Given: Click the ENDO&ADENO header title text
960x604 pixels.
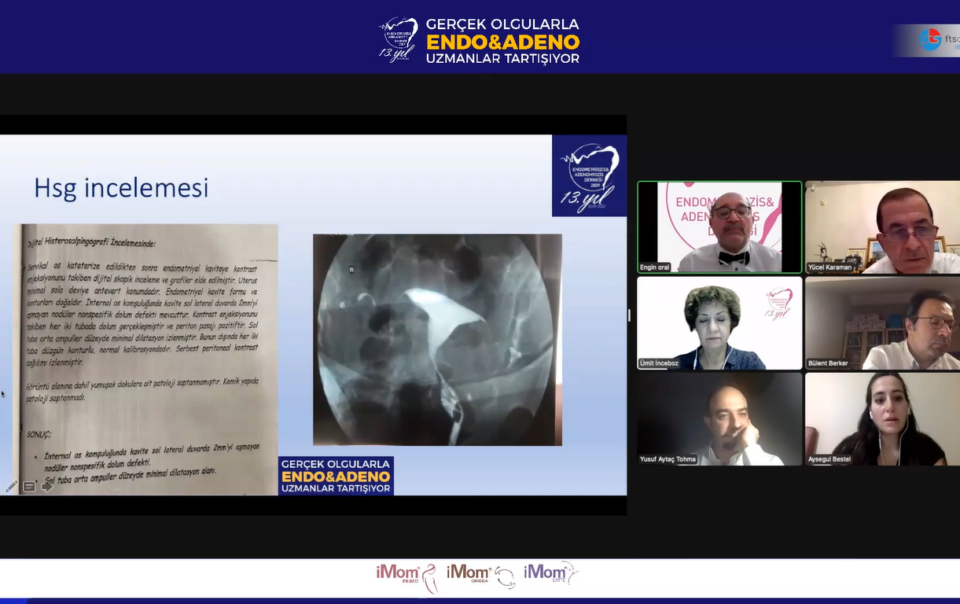Looking at the screenshot, I should pyautogui.click(x=502, y=41).
